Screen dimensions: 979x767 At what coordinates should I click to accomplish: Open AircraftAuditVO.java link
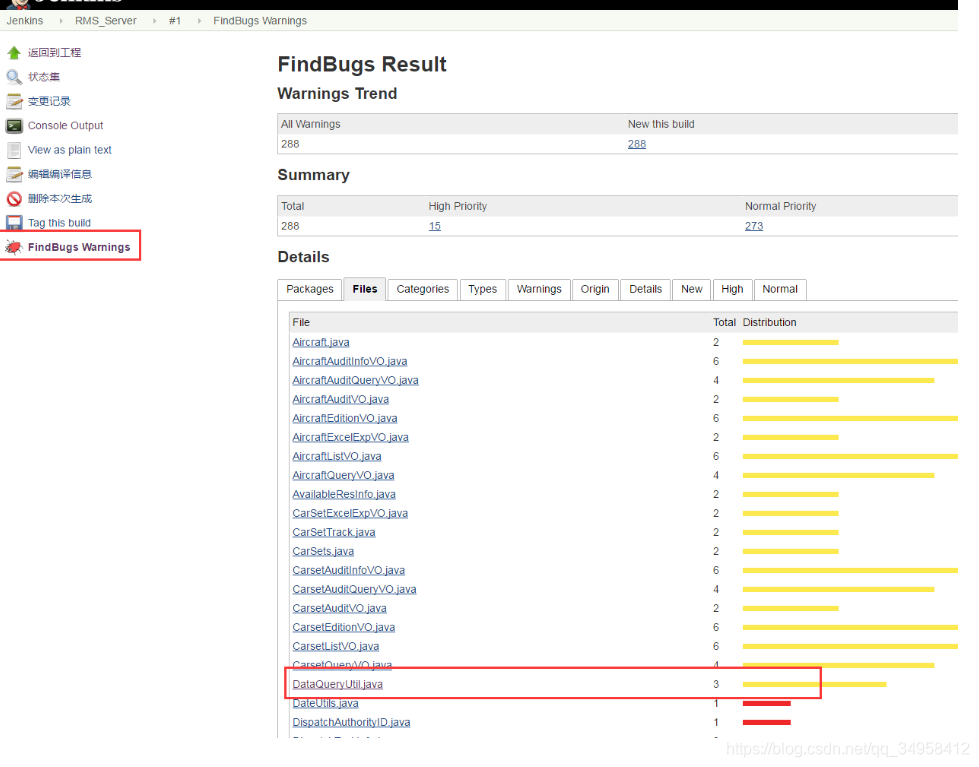[x=340, y=399]
